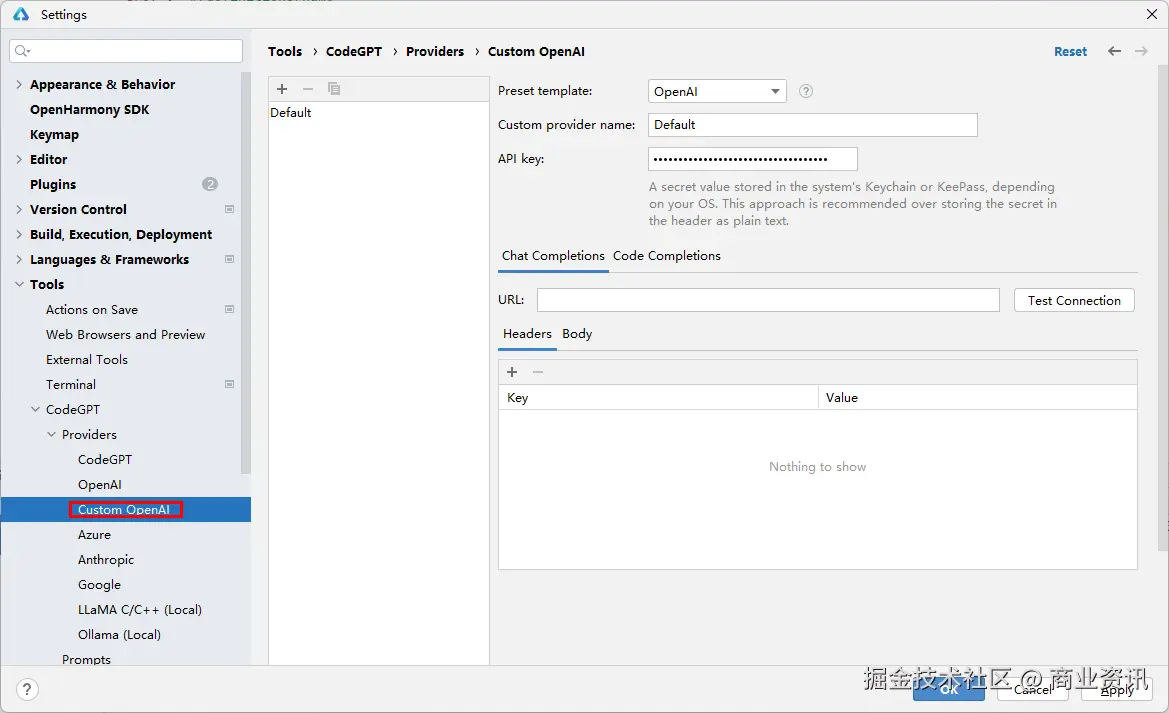Select the Google provider entry
The width and height of the screenshot is (1169, 713).
(x=99, y=585)
